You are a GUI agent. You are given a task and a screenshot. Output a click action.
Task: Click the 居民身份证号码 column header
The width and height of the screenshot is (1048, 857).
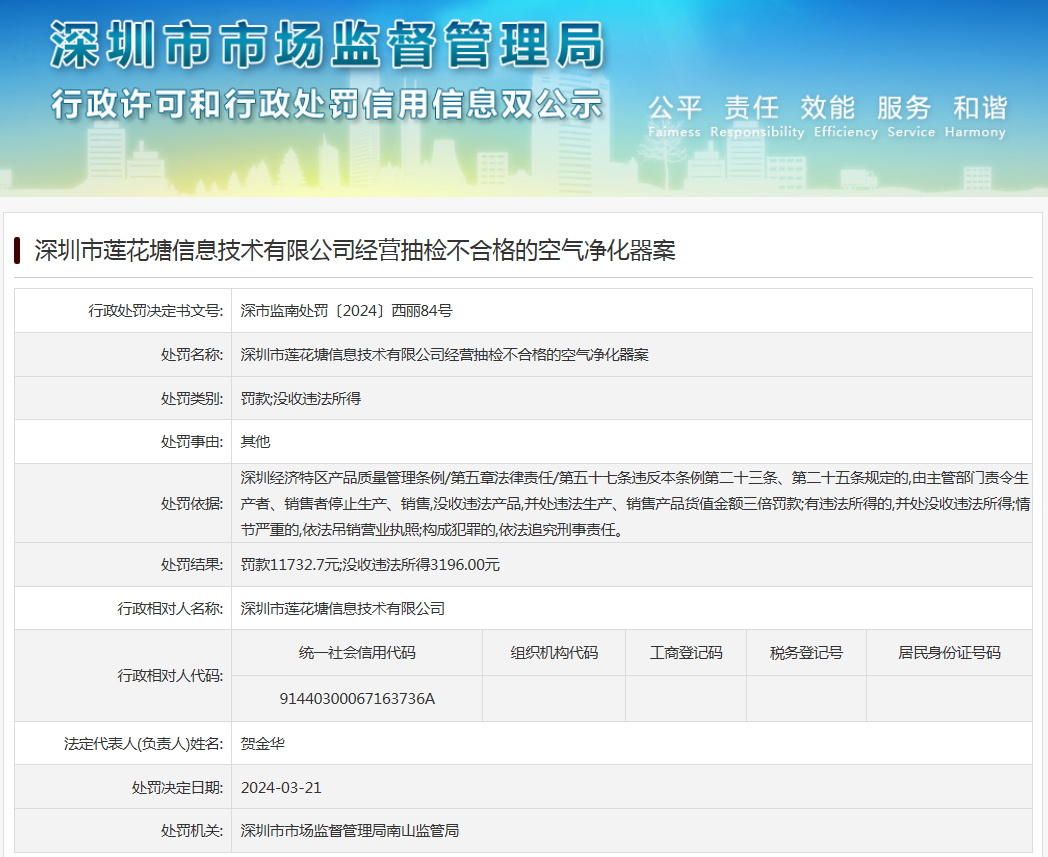(x=949, y=653)
